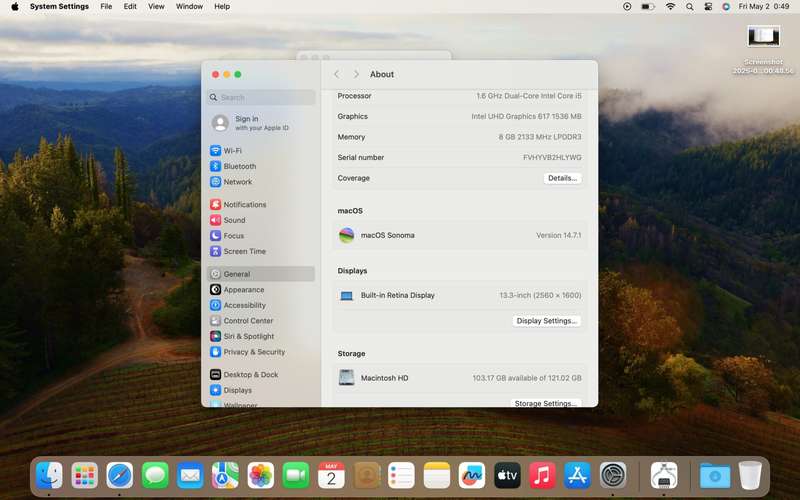This screenshot has height=500, width=800.
Task: Open Mail from the Dock
Action: pyautogui.click(x=190, y=476)
